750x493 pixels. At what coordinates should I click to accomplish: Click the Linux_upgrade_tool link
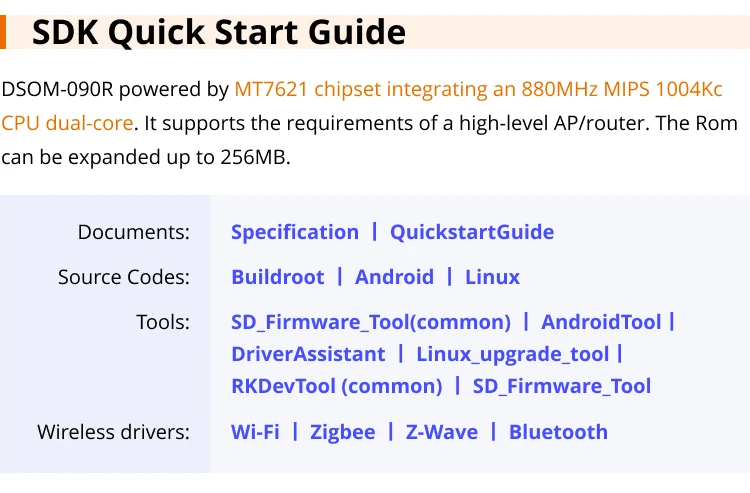[x=512, y=354]
